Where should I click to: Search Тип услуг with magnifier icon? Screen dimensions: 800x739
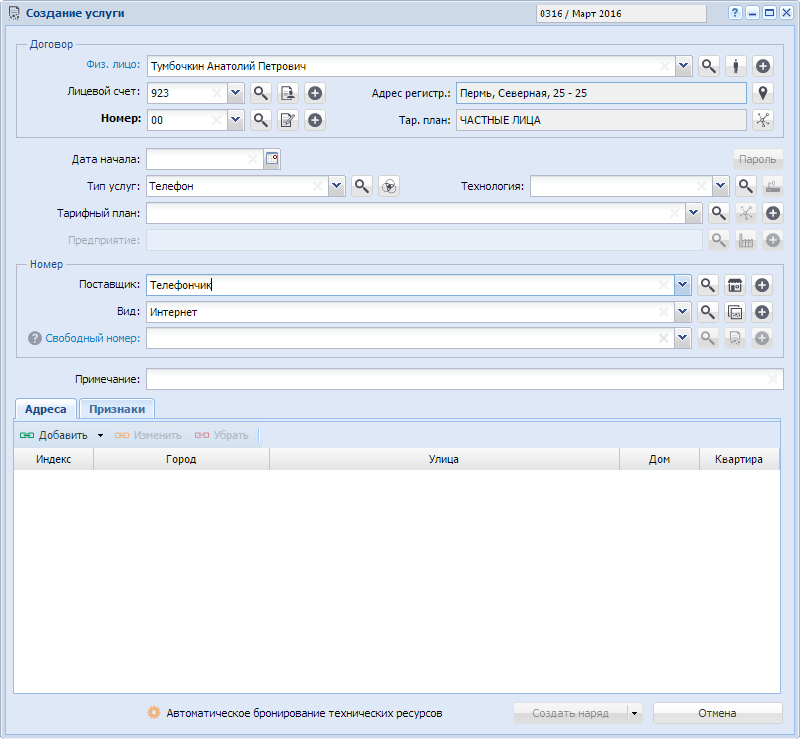coord(362,186)
